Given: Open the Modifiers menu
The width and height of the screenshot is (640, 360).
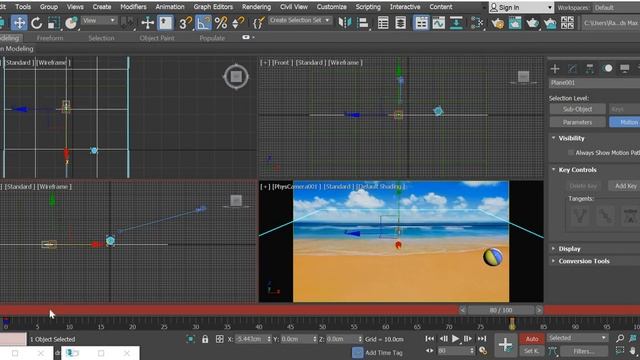Looking at the screenshot, I should (133, 7).
